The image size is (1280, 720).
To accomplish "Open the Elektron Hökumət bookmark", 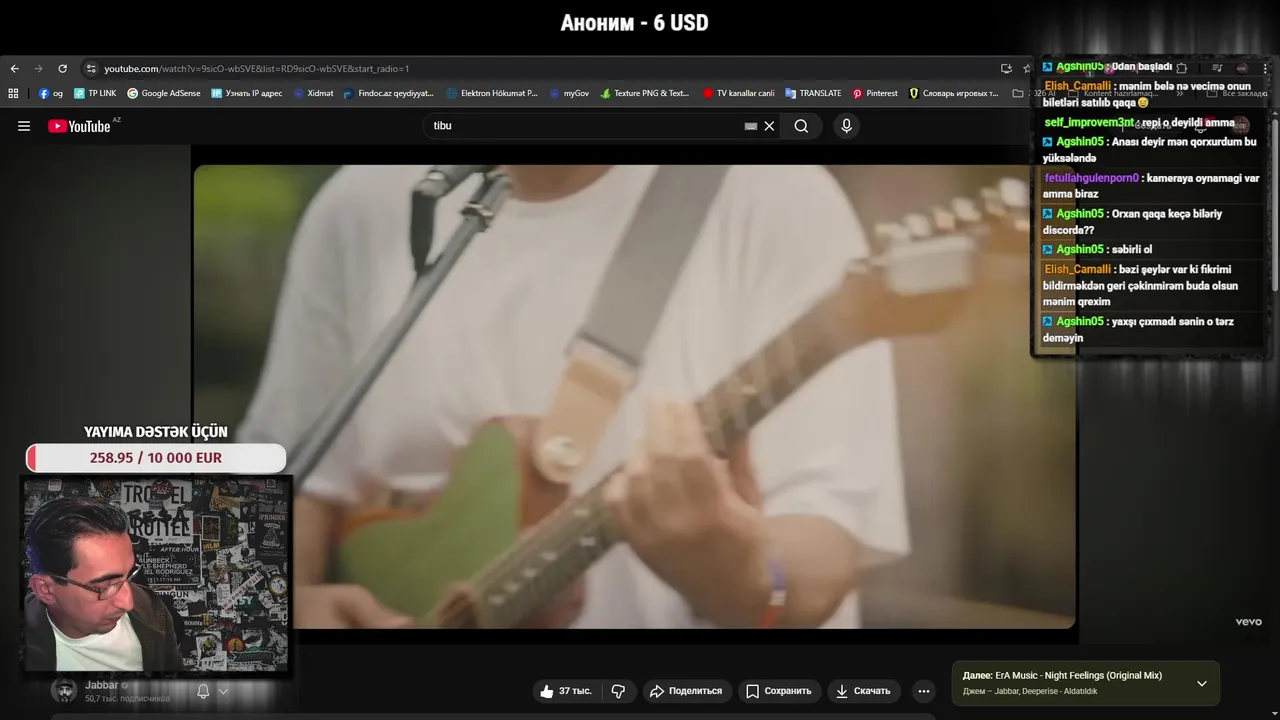I will [491, 93].
